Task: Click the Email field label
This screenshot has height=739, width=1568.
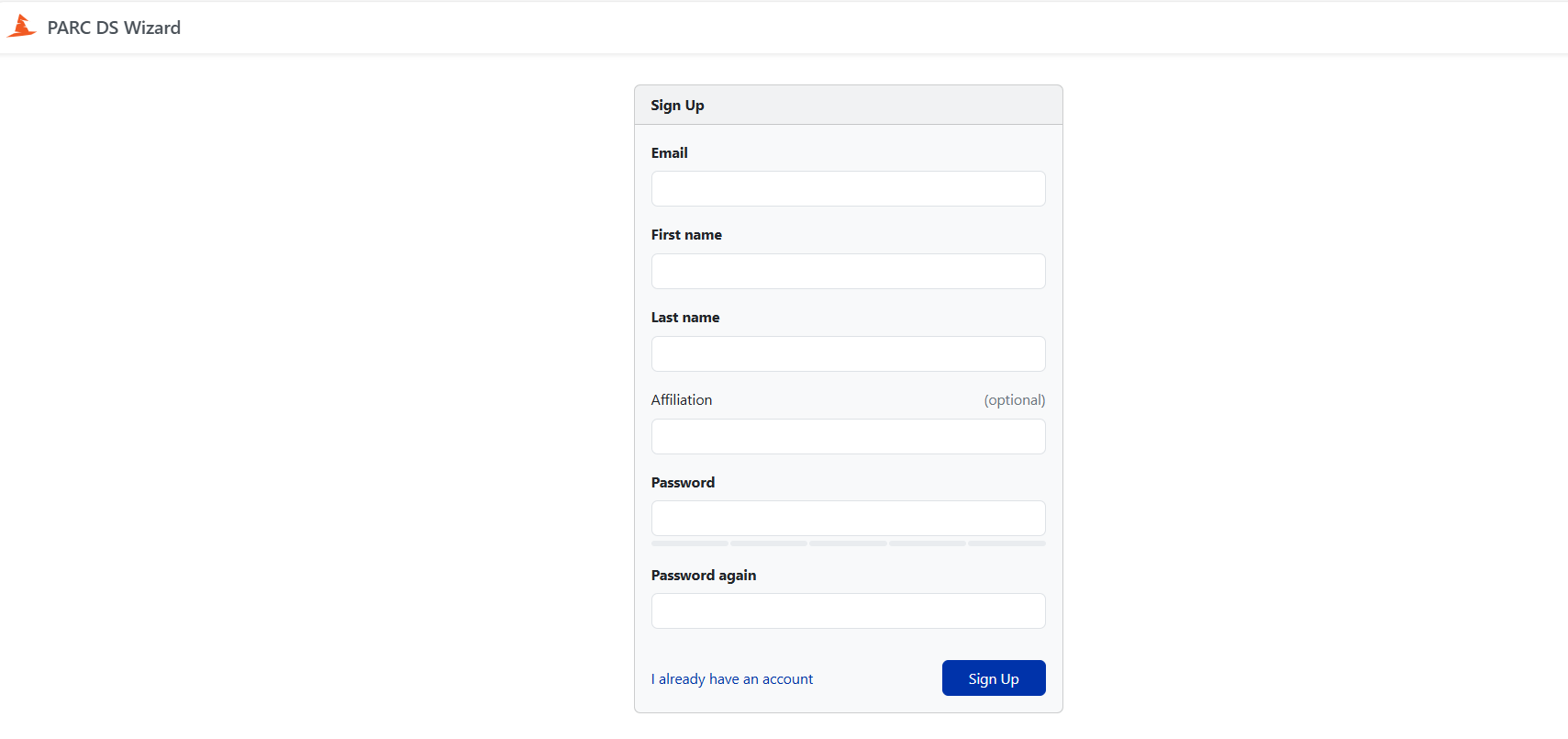Action: click(669, 153)
